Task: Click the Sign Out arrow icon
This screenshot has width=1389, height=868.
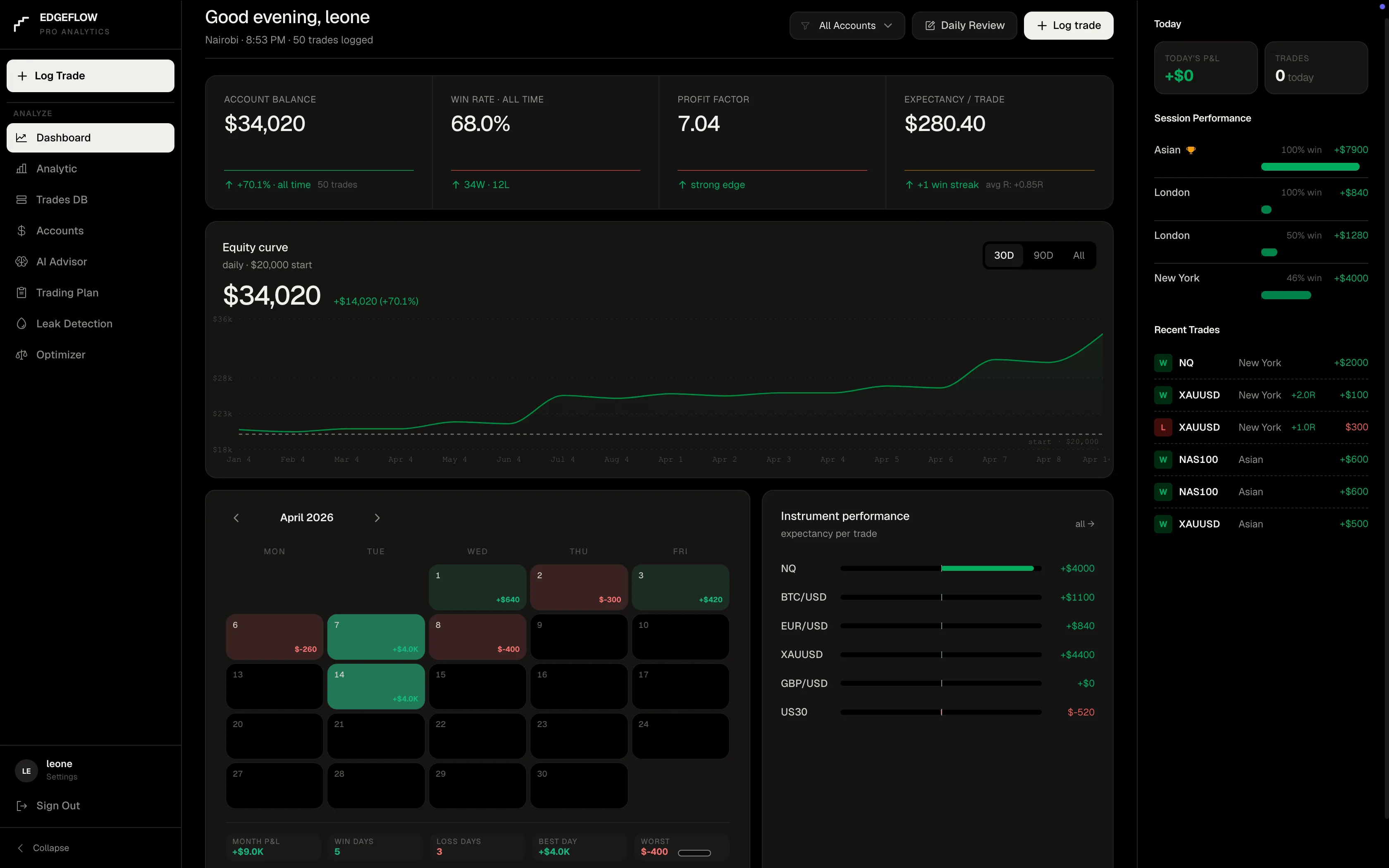Action: 21,806
